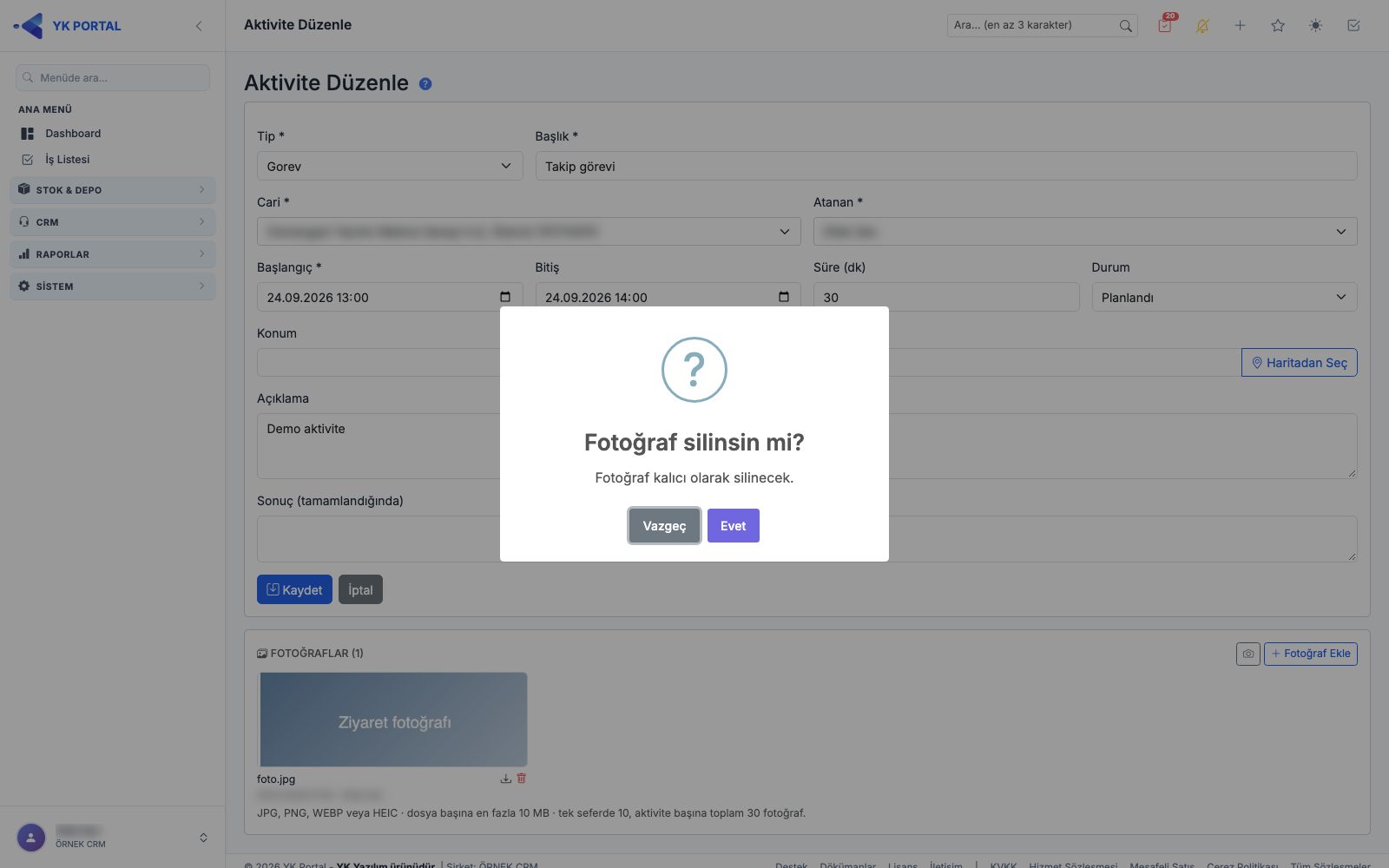This screenshot has height=868, width=1389.
Task: Click the camera icon button in Fotoğraflar
Action: [1248, 654]
